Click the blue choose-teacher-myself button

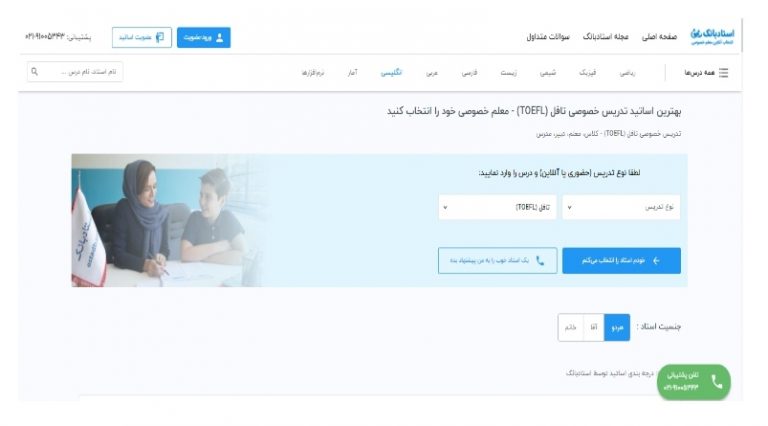pyautogui.click(x=621, y=260)
